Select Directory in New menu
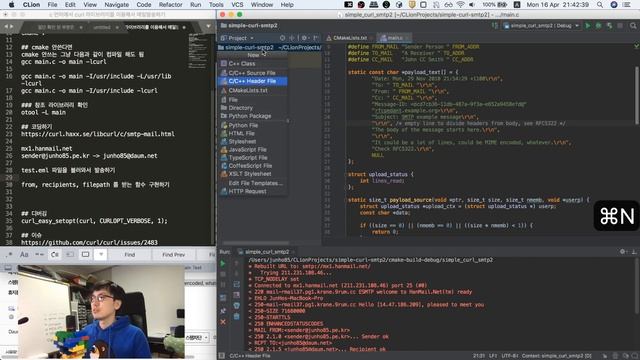 (253, 108)
